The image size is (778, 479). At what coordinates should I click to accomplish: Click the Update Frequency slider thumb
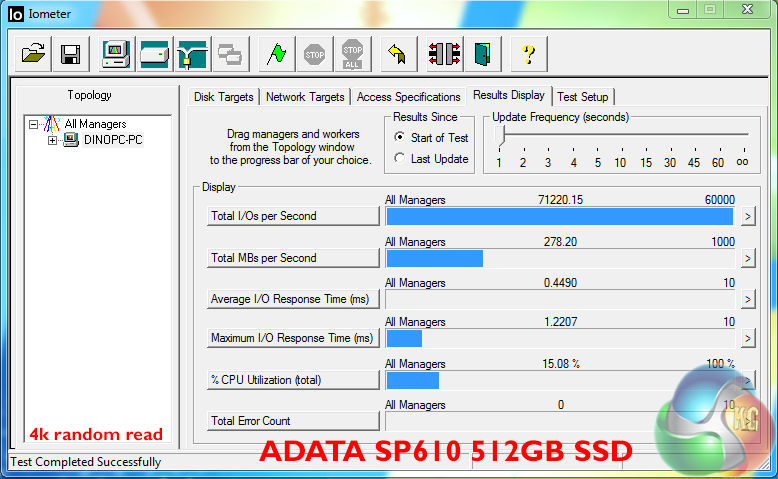pyautogui.click(x=500, y=136)
